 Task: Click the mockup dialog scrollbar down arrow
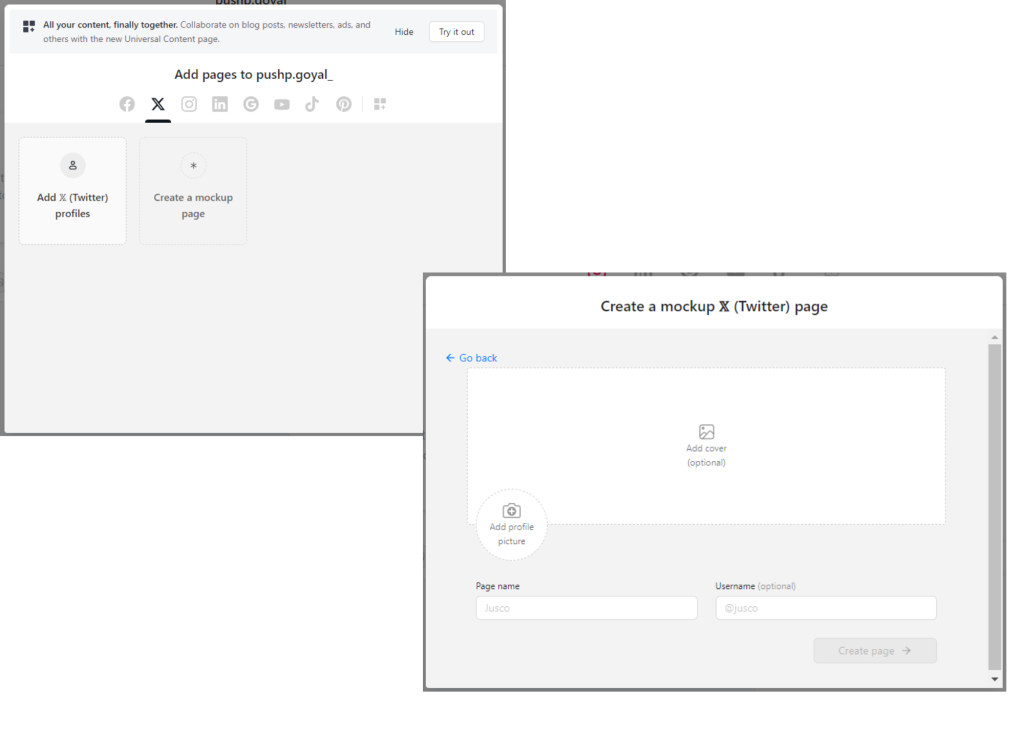point(995,679)
